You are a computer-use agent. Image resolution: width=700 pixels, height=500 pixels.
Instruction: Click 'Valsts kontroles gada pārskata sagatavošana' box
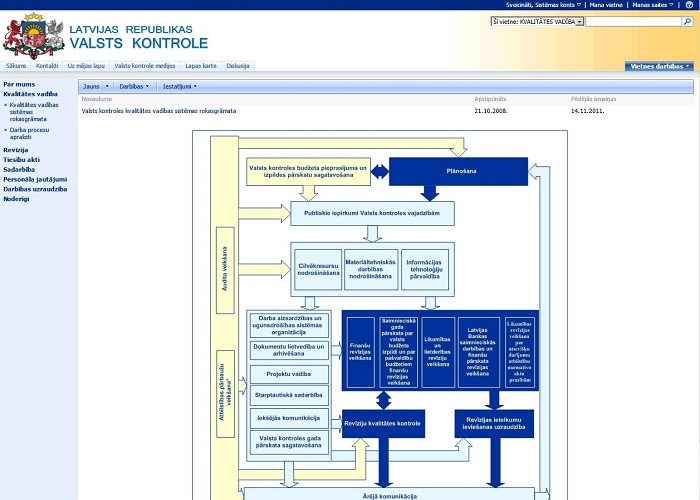(x=289, y=442)
